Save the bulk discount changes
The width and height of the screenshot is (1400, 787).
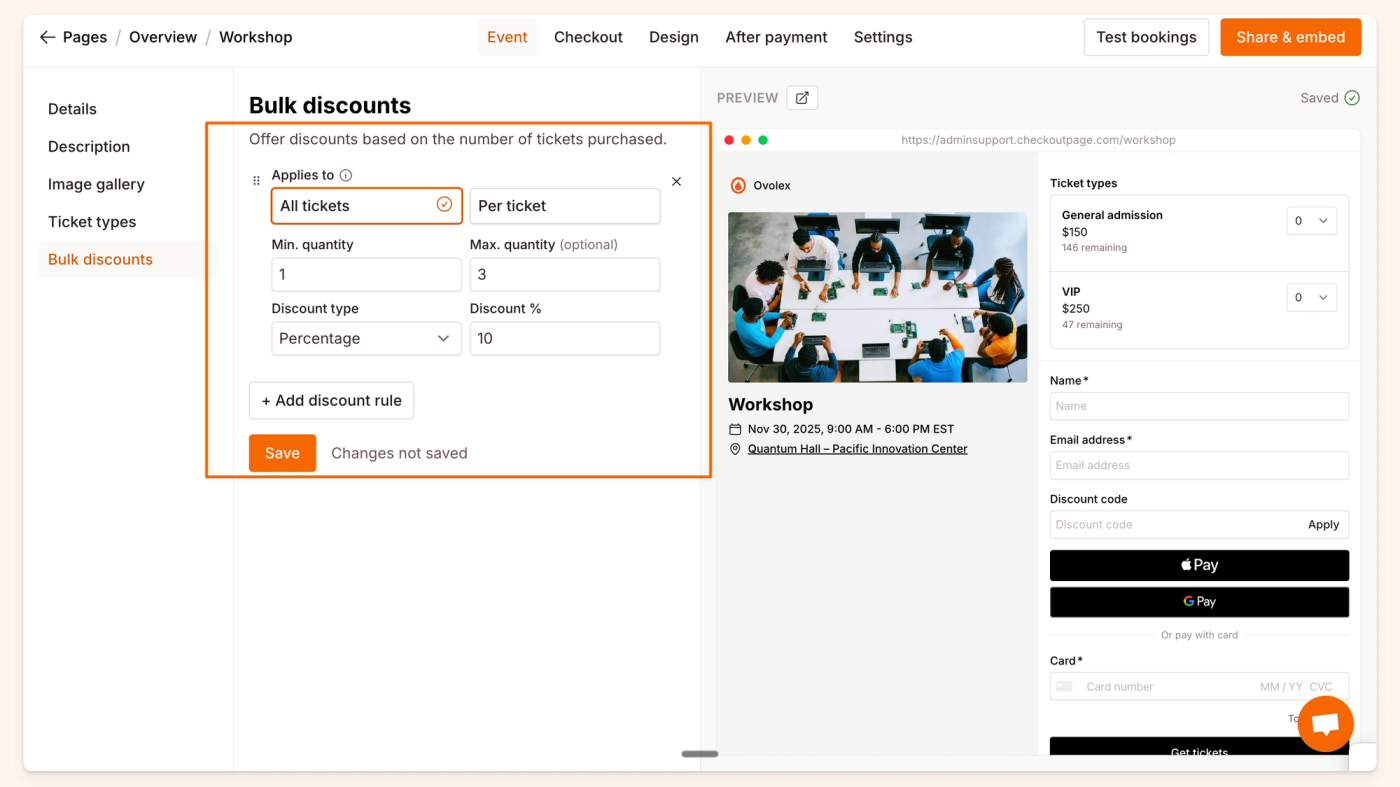pos(282,453)
